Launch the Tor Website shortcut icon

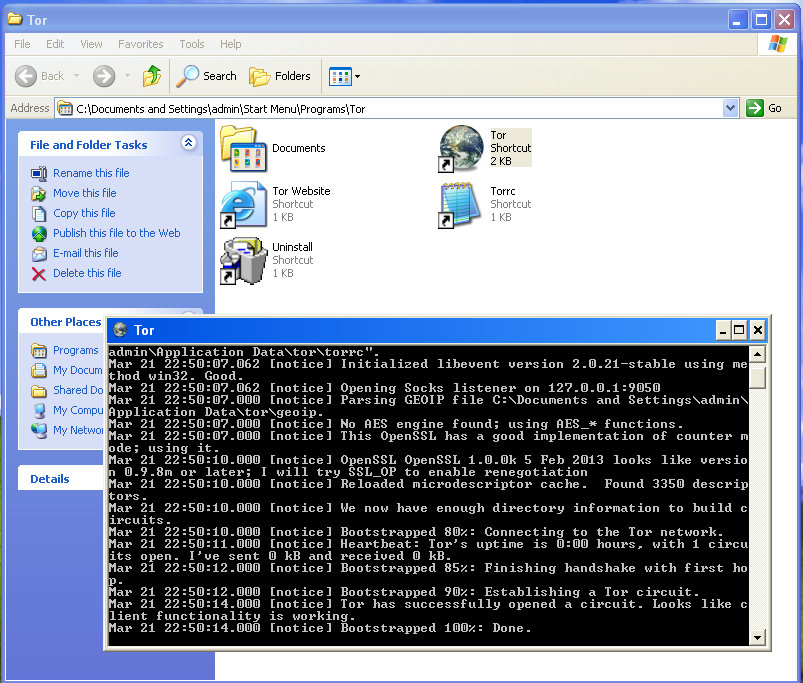[x=242, y=204]
